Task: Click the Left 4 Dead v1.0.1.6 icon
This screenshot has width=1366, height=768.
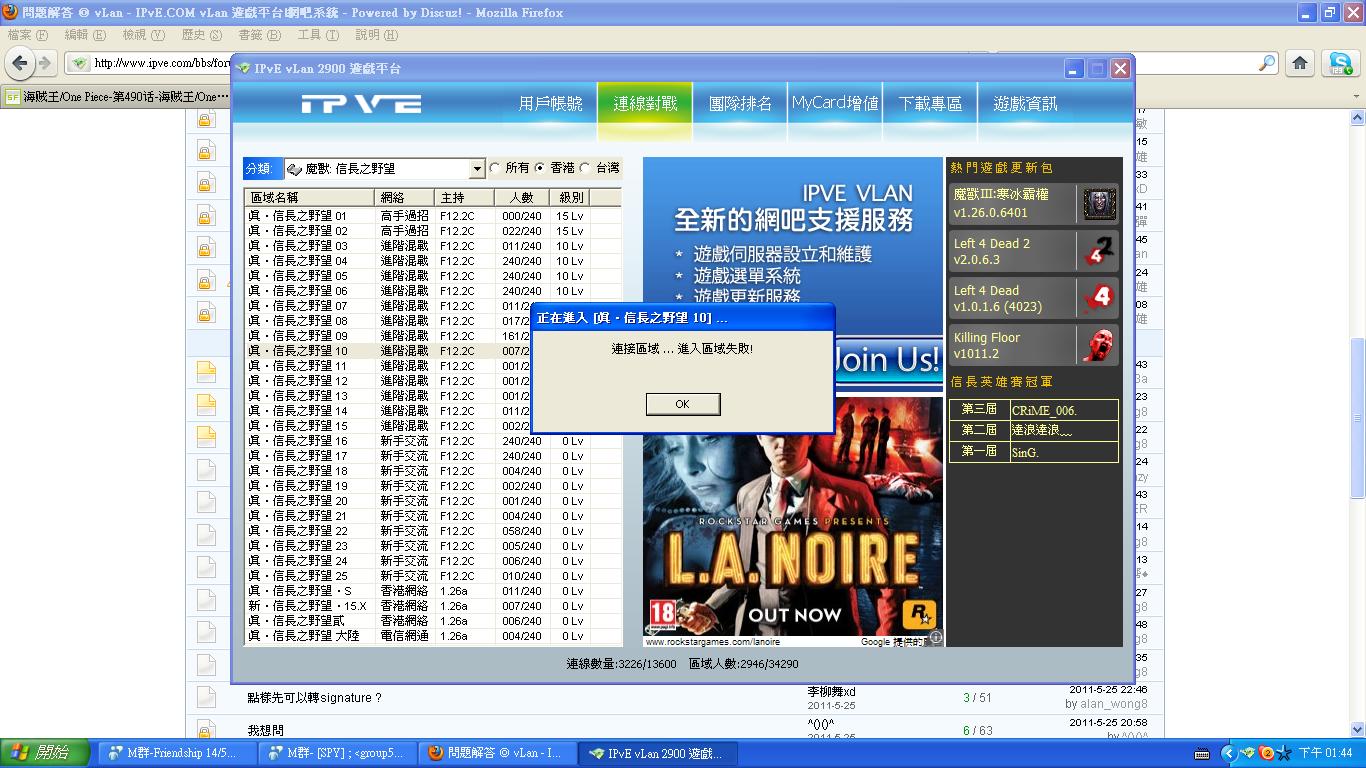Action: tap(1100, 298)
